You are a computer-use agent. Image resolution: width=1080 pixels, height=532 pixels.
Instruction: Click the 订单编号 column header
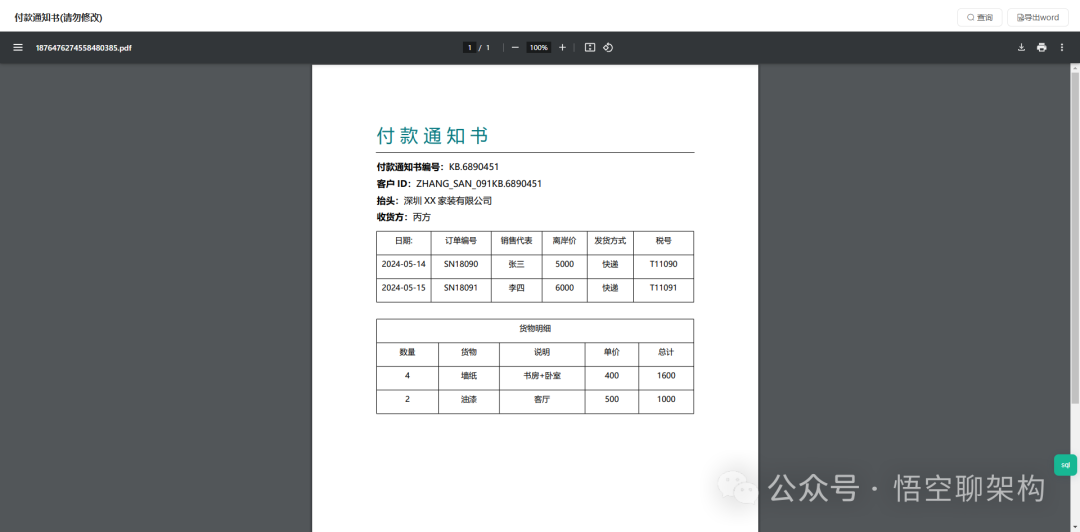(x=461, y=241)
